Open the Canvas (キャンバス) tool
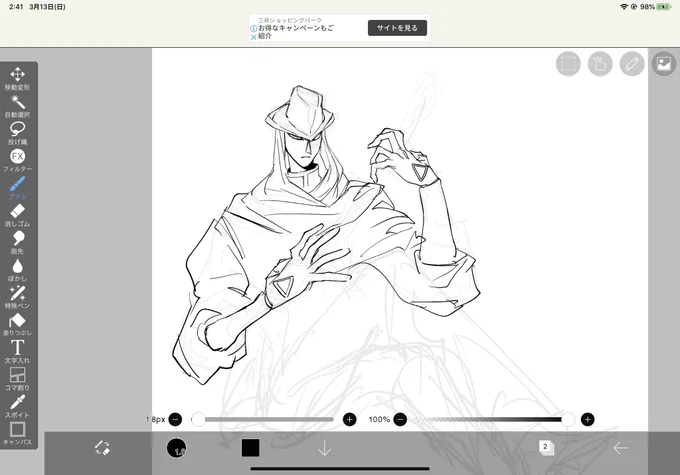Image resolution: width=680 pixels, height=475 pixels. 17,434
